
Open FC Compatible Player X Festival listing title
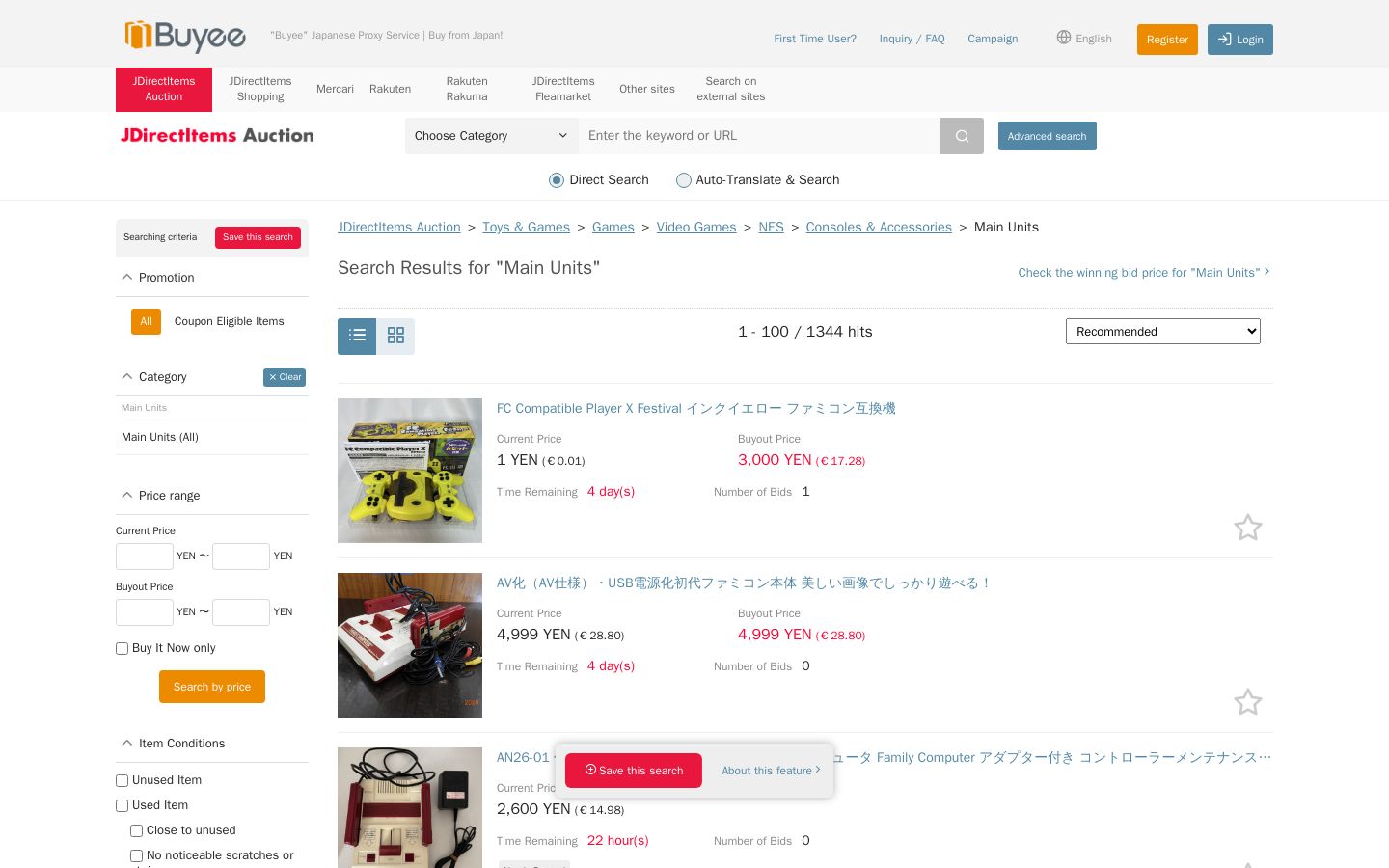tap(695, 409)
